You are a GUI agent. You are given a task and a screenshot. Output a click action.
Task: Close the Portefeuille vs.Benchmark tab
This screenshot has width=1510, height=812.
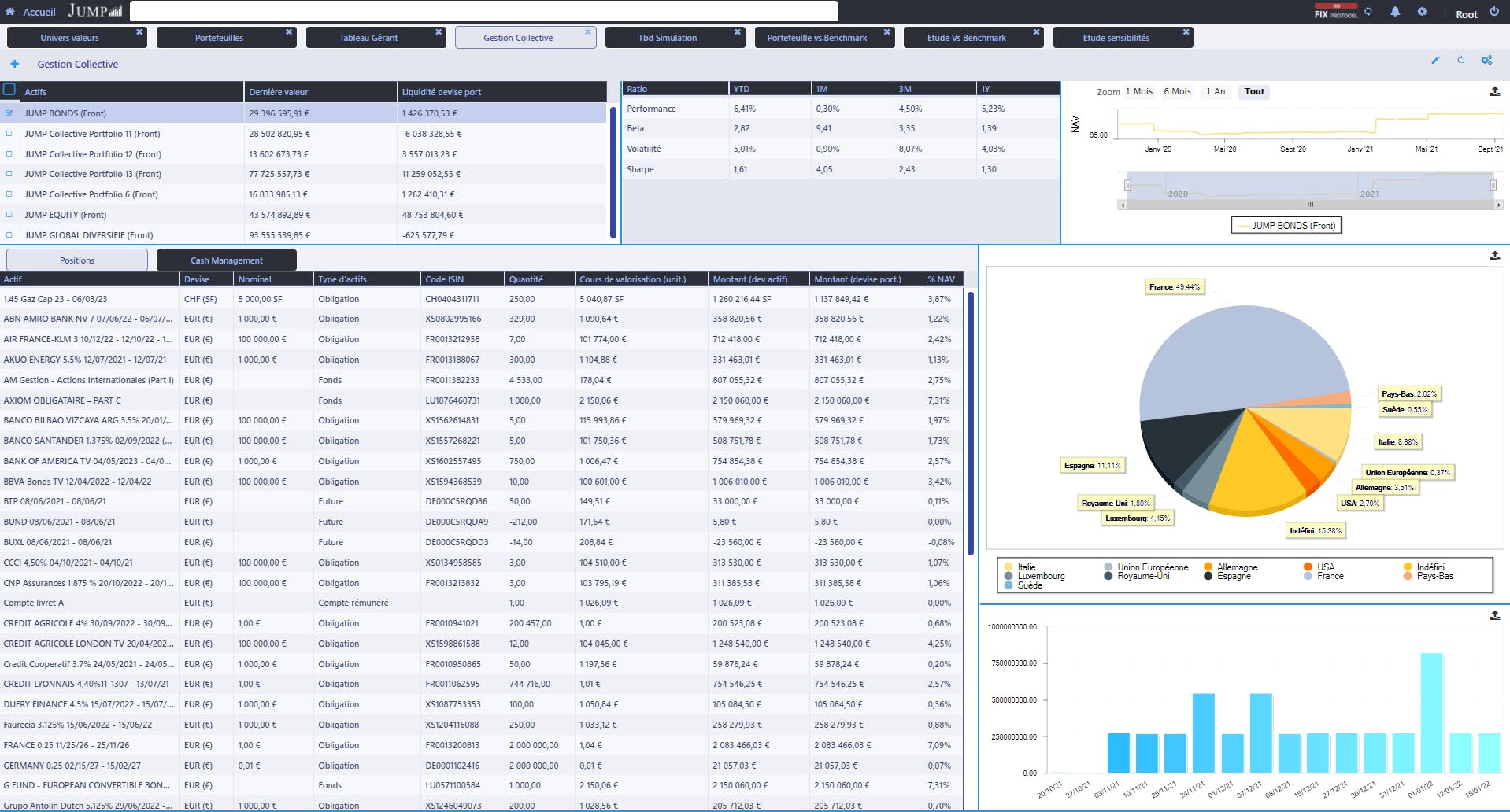[x=887, y=32]
